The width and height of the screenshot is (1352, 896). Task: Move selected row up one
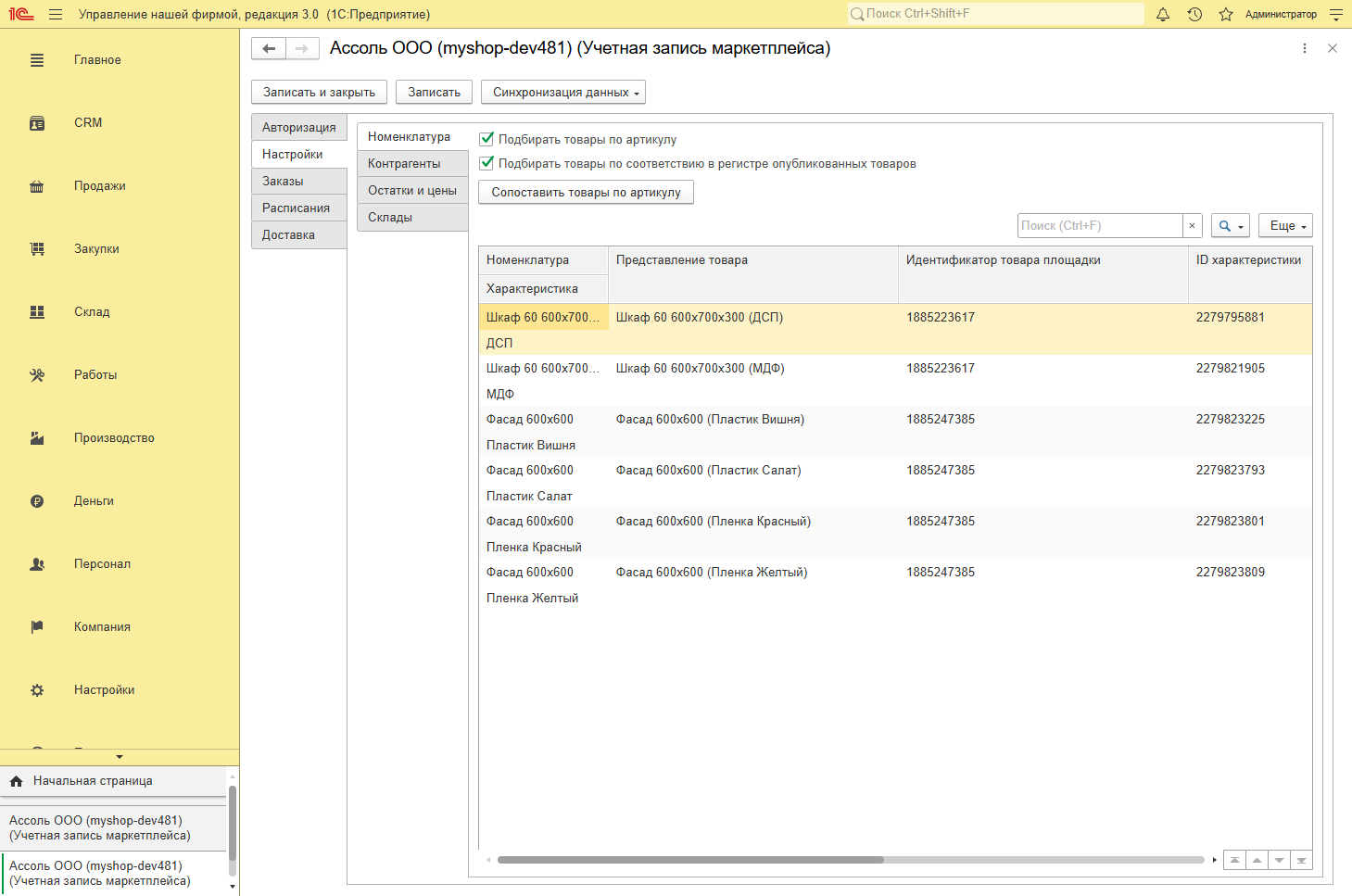(x=1257, y=861)
